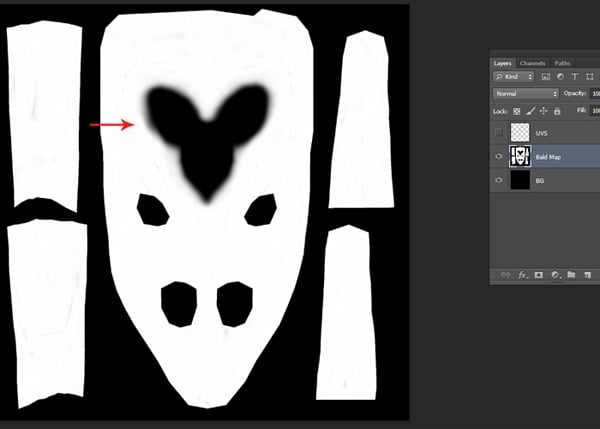
Task: Open the Paths tab
Action: tap(562, 64)
